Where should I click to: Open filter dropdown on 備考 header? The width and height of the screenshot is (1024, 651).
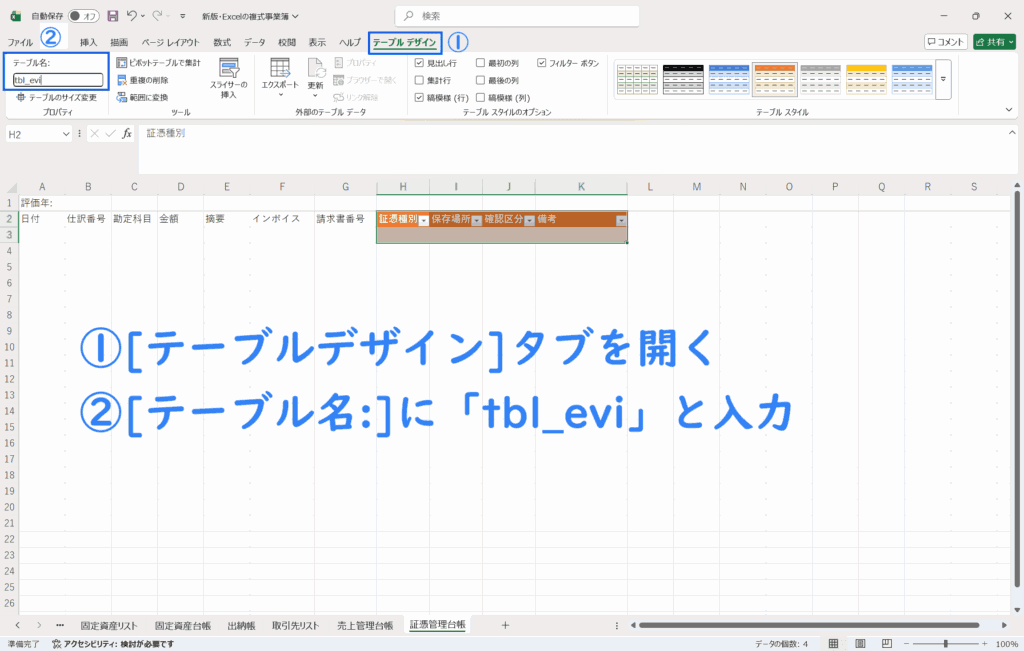(x=621, y=220)
